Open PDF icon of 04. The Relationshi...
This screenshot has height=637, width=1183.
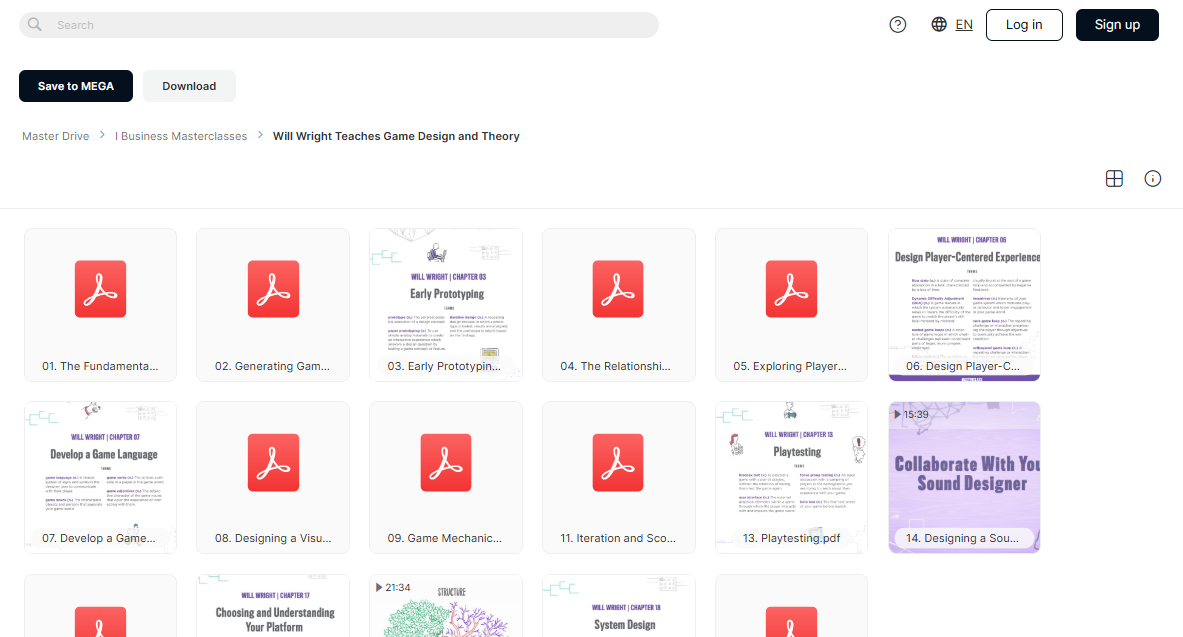[x=618, y=289]
